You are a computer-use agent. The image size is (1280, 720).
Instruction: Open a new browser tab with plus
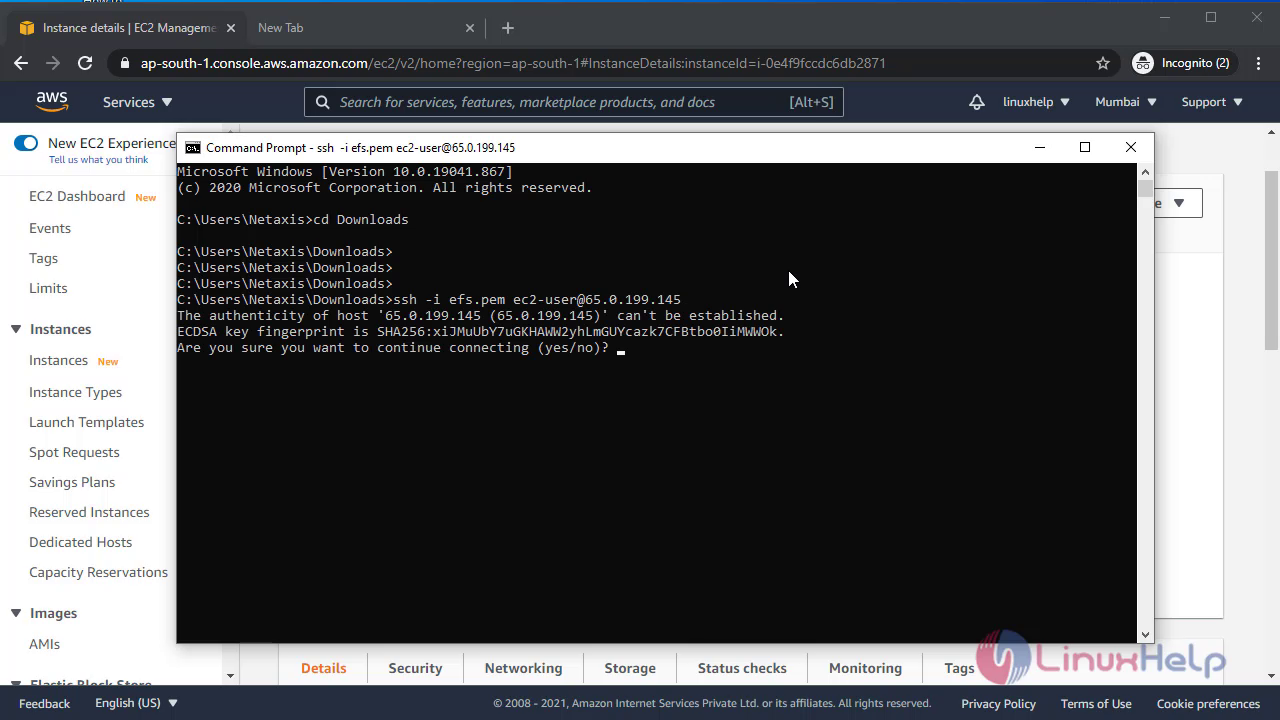click(508, 28)
